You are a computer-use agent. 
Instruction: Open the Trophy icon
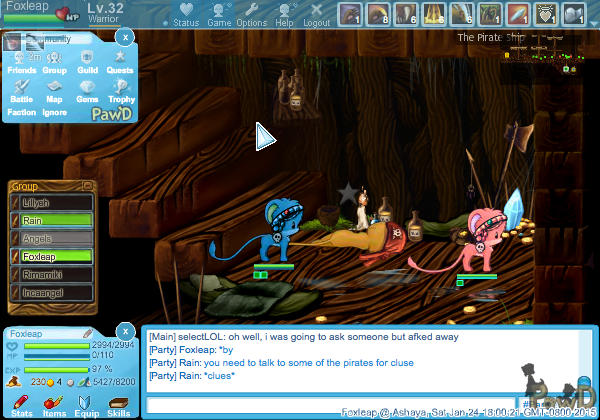click(120, 92)
